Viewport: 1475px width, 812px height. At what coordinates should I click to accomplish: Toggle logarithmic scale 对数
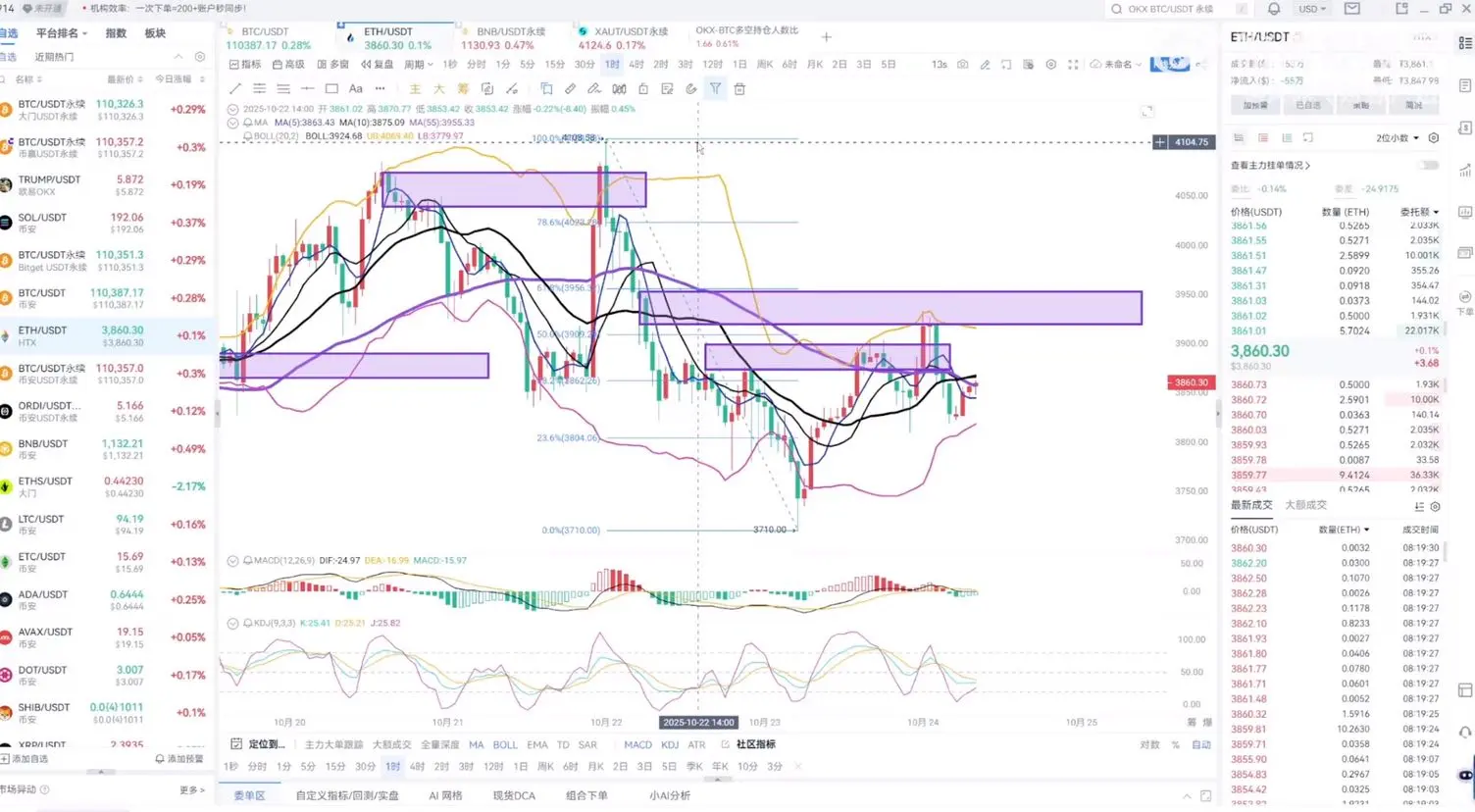(x=1149, y=745)
